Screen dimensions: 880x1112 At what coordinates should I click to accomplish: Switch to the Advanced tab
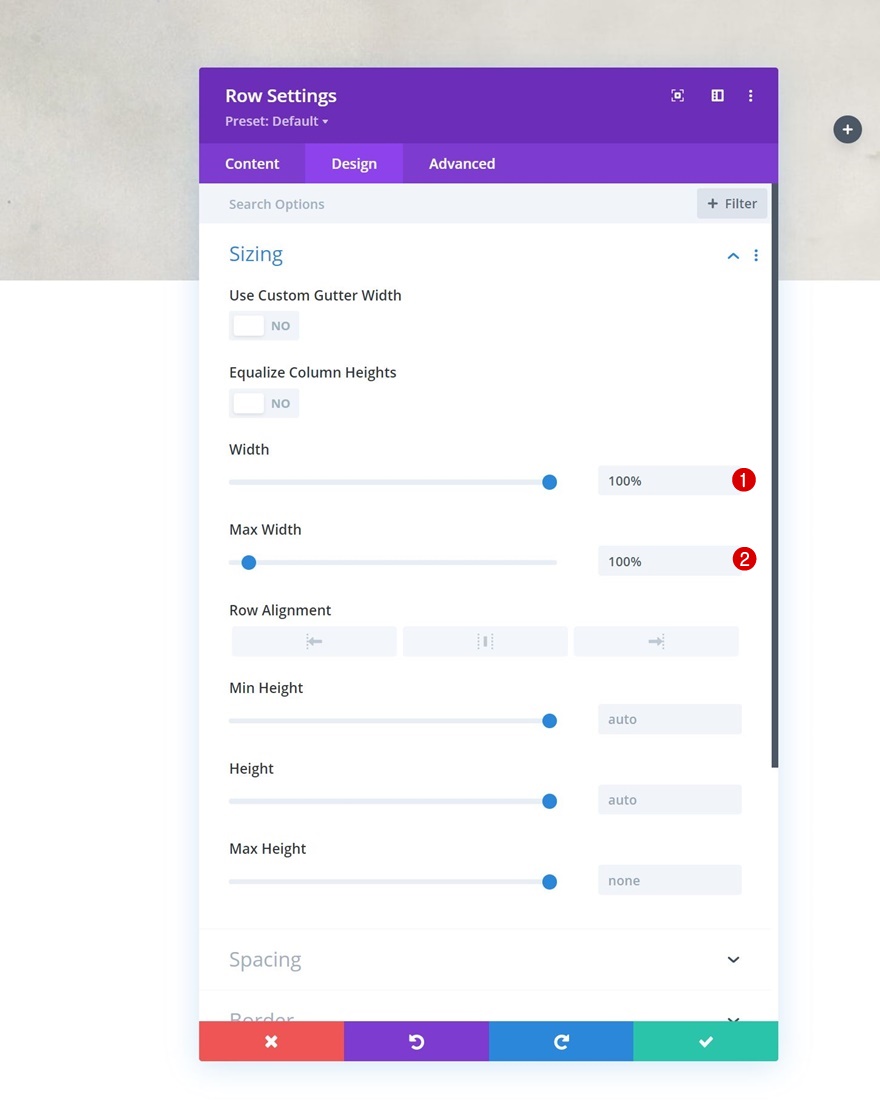tap(462, 164)
